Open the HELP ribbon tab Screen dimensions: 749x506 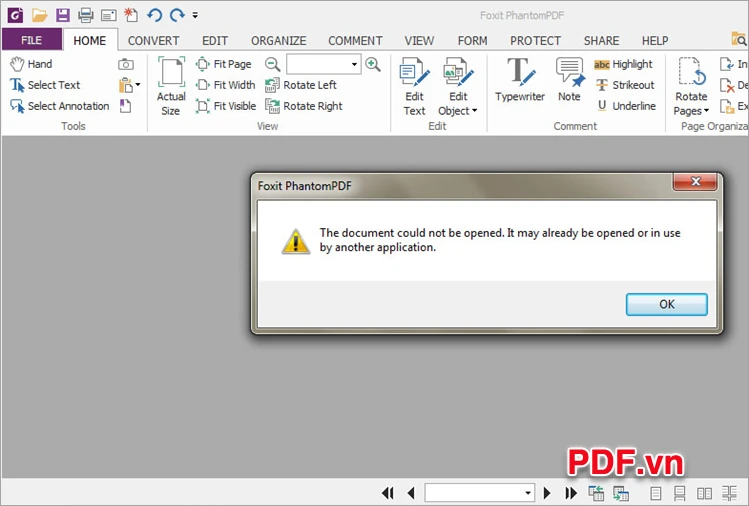coord(654,41)
